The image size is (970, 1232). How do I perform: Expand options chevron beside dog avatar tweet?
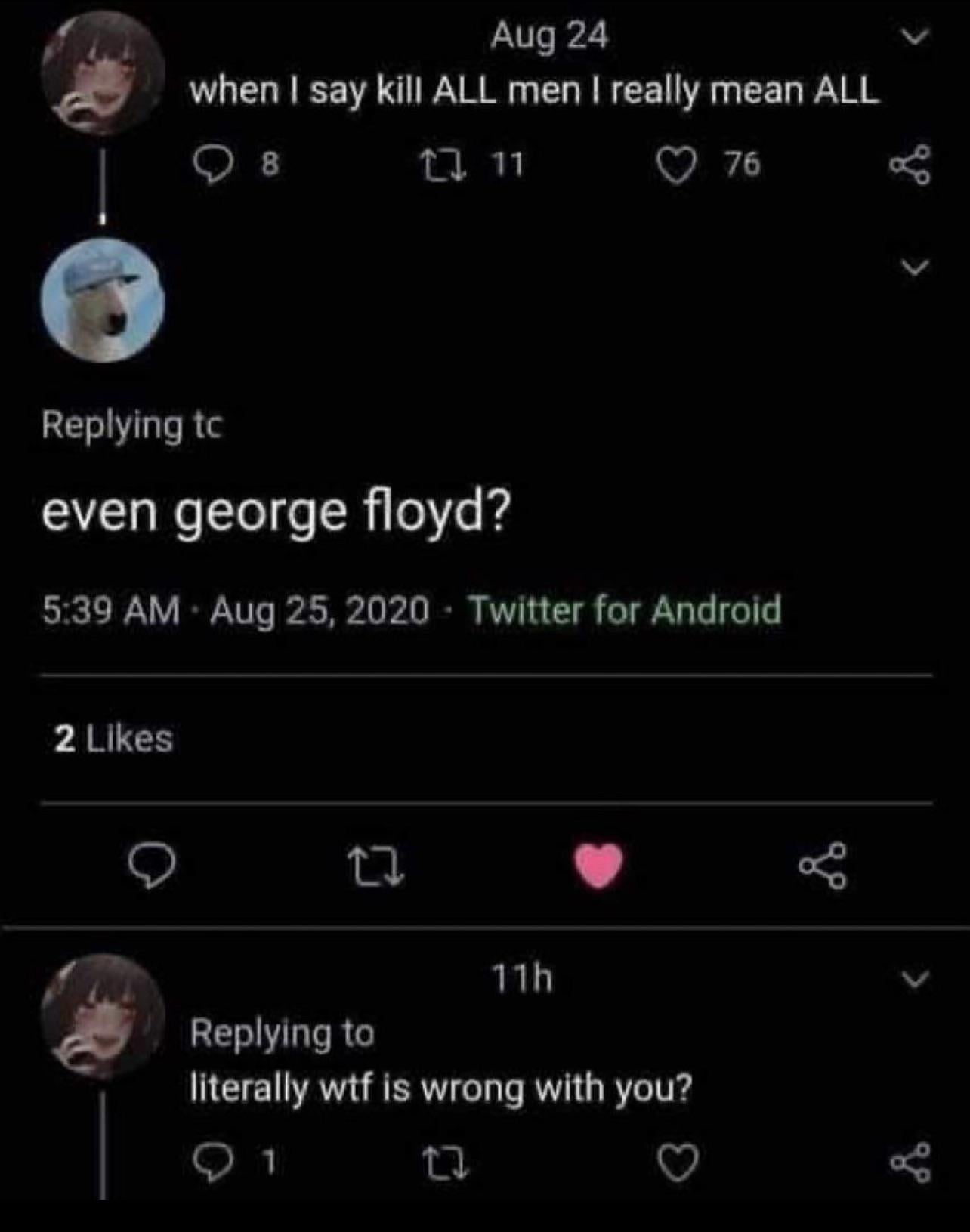pos(915,267)
